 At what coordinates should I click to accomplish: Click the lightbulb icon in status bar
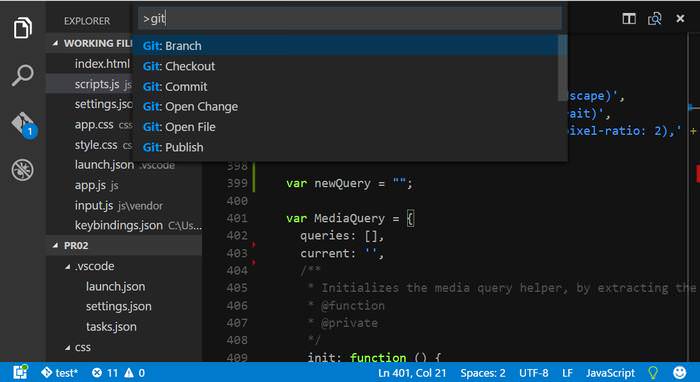coord(653,373)
